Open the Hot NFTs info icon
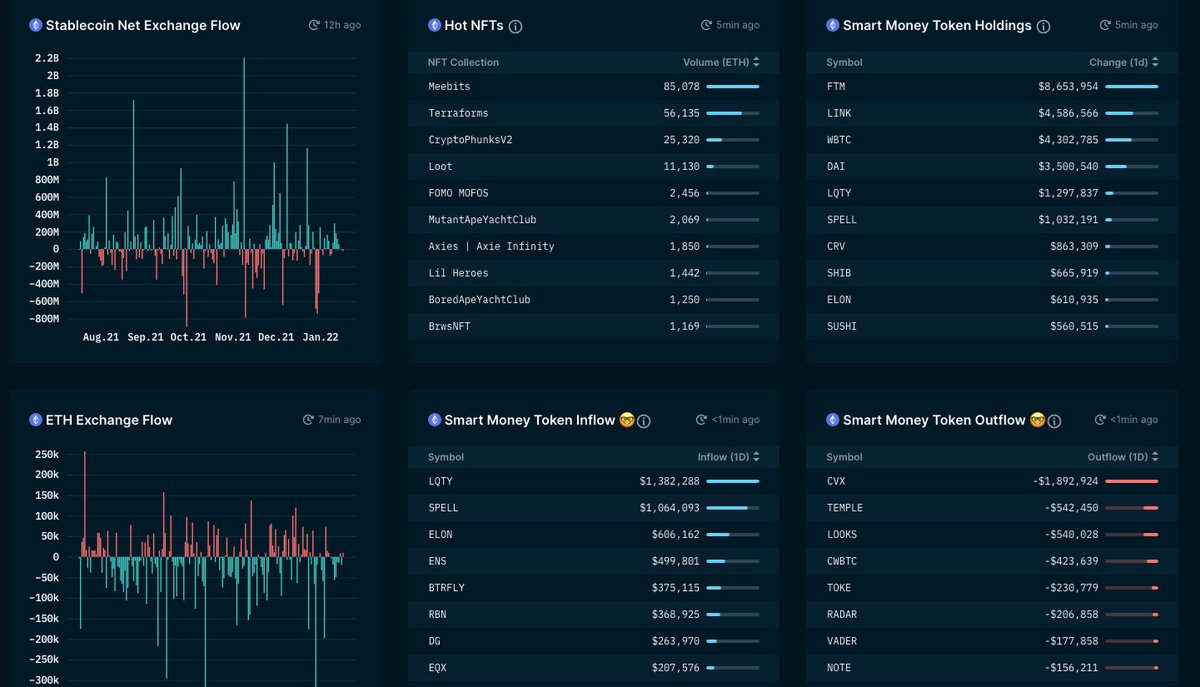 [x=516, y=26]
